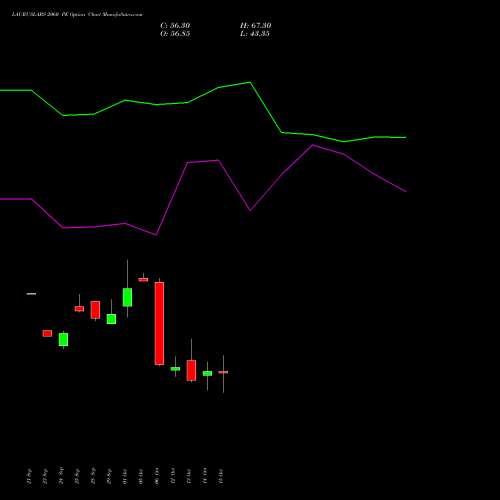Screen dimensions: 500x500
Task: Click the chart title text at top left
Action: click(77, 15)
